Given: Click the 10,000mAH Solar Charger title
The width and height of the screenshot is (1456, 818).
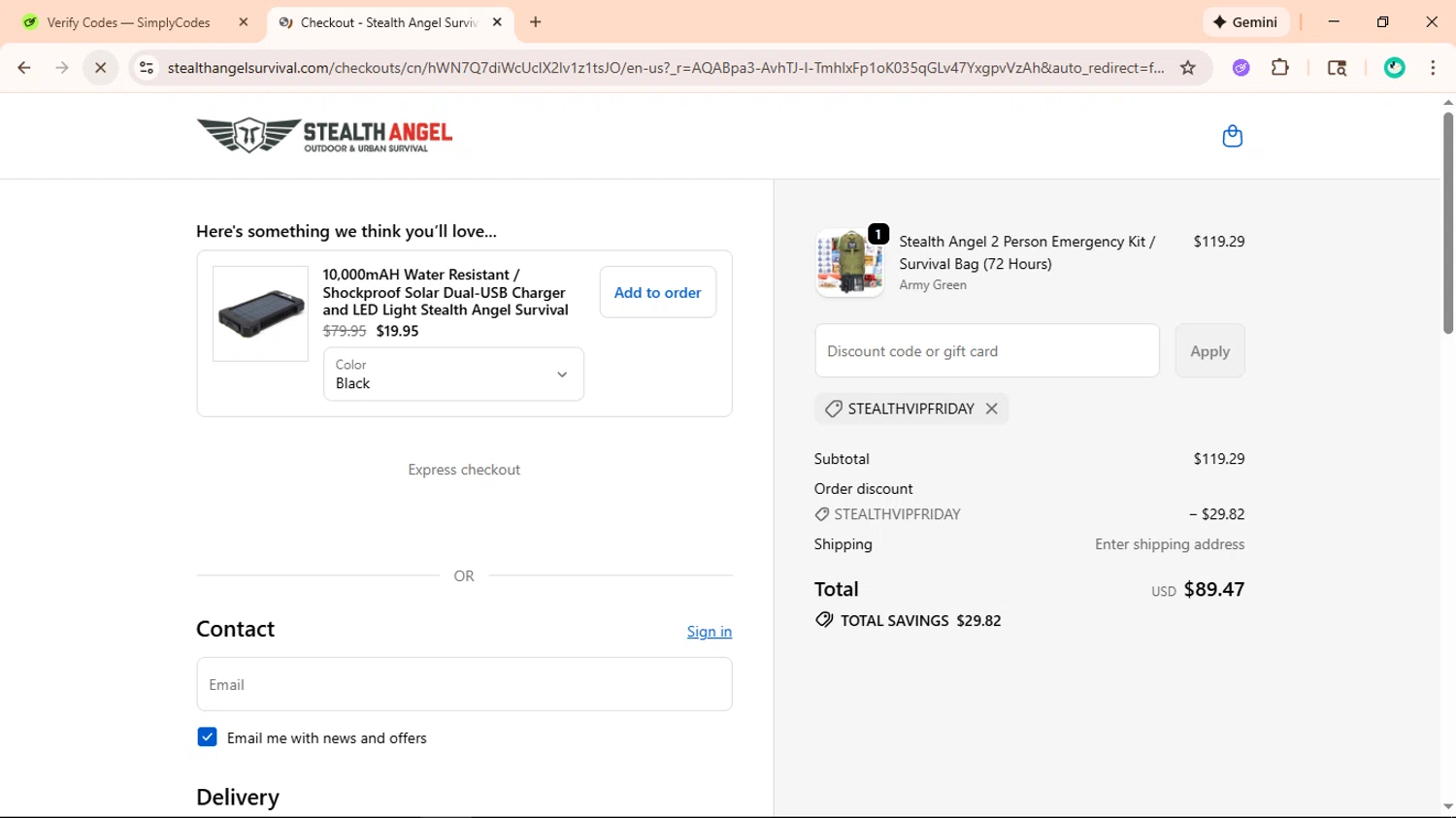Looking at the screenshot, I should point(446,292).
